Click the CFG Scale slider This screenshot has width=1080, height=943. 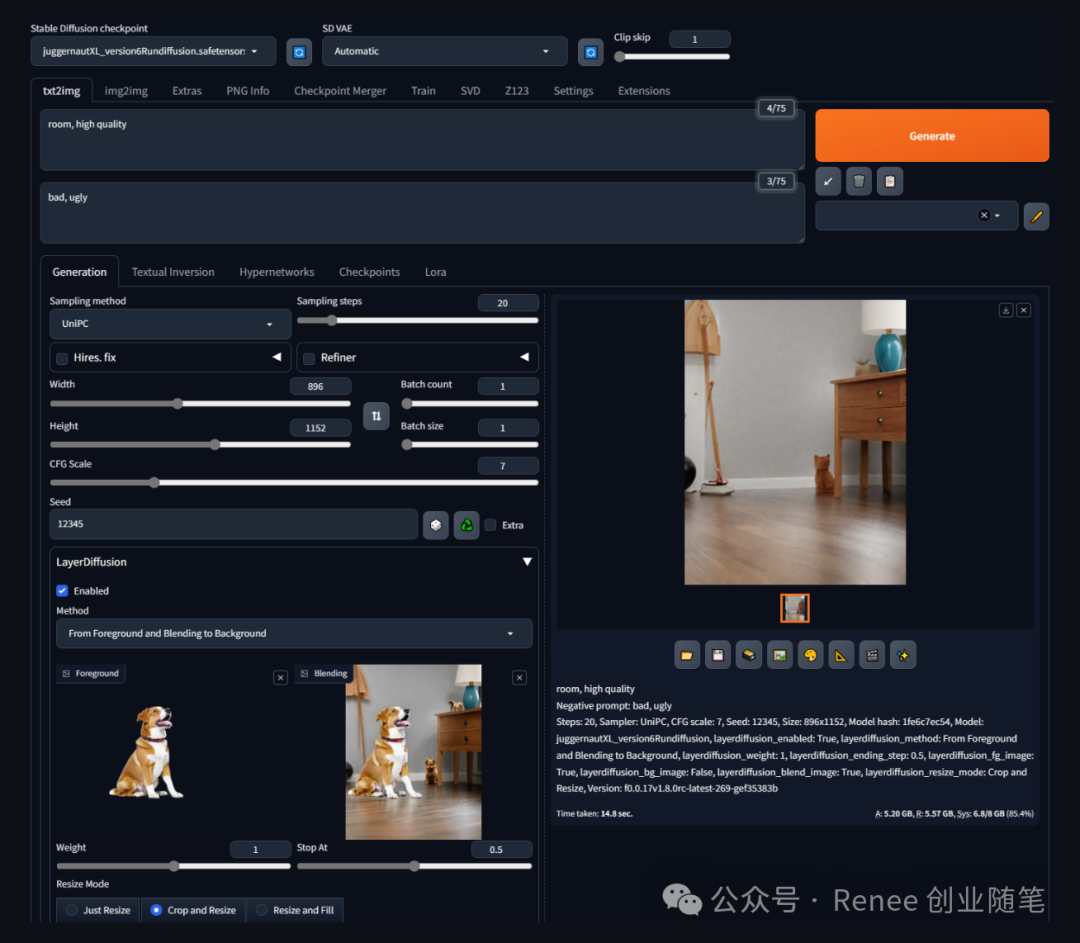pyautogui.click(x=294, y=482)
